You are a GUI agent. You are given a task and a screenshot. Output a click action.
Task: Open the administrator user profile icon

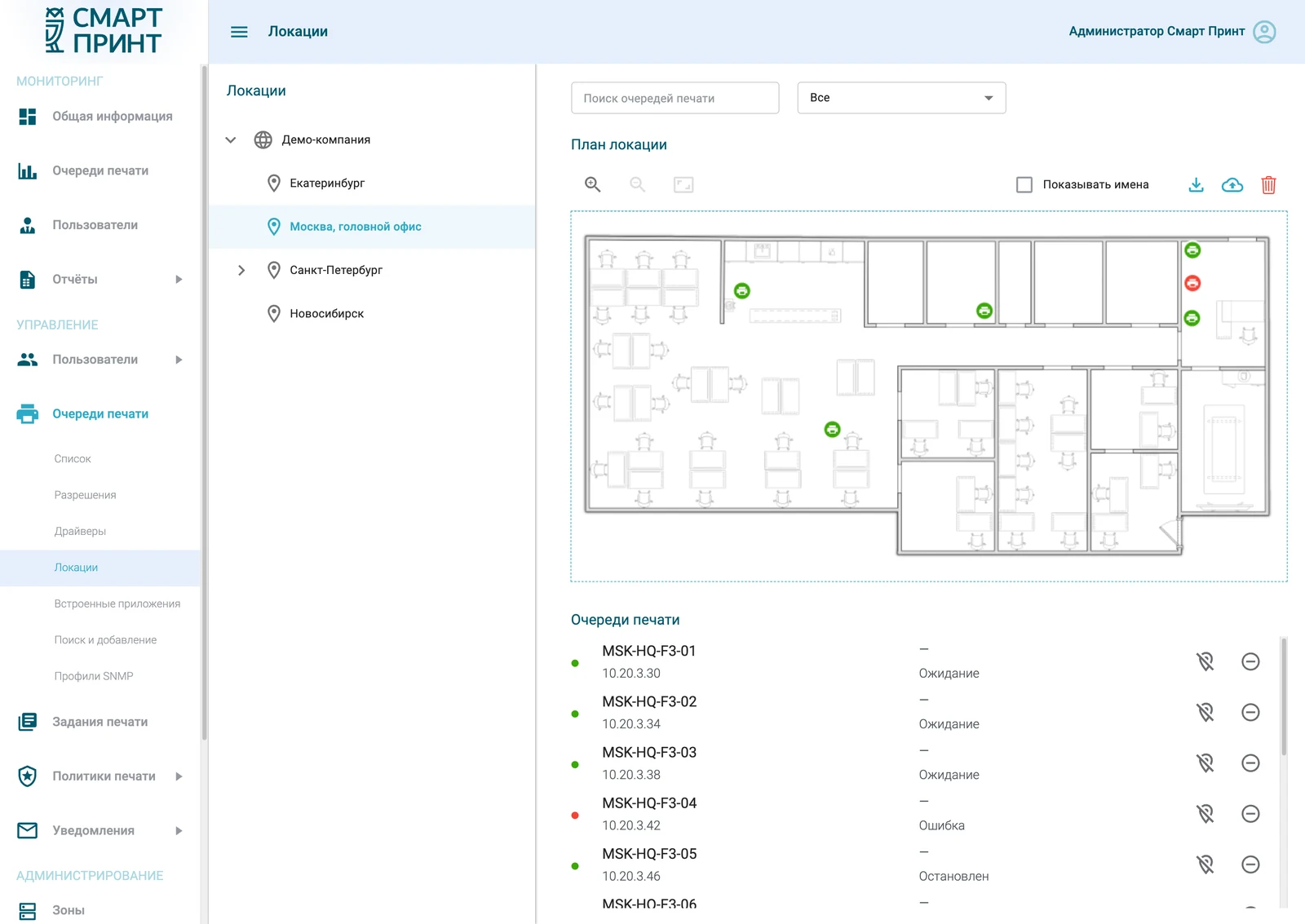tap(1264, 32)
